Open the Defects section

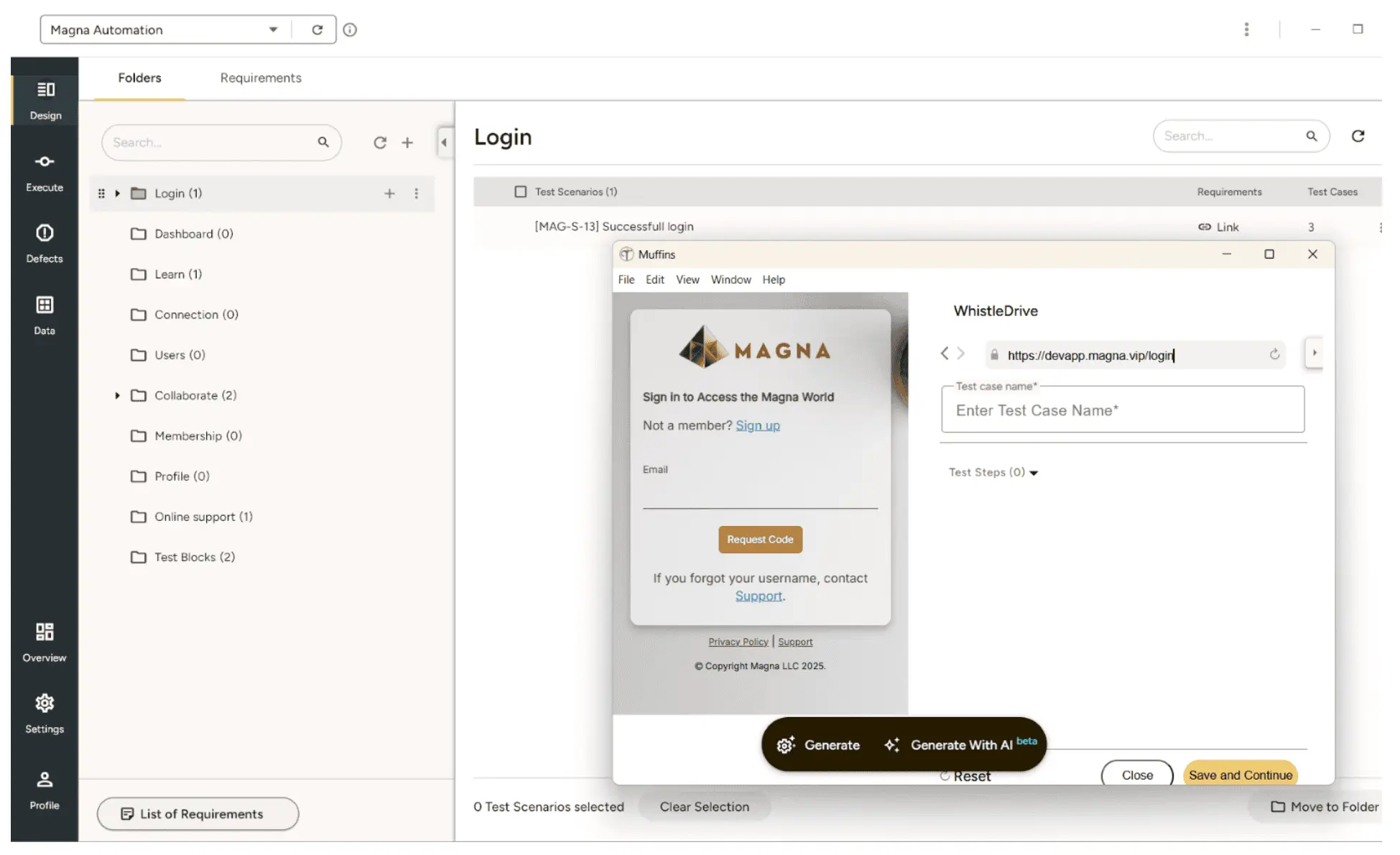[45, 242]
